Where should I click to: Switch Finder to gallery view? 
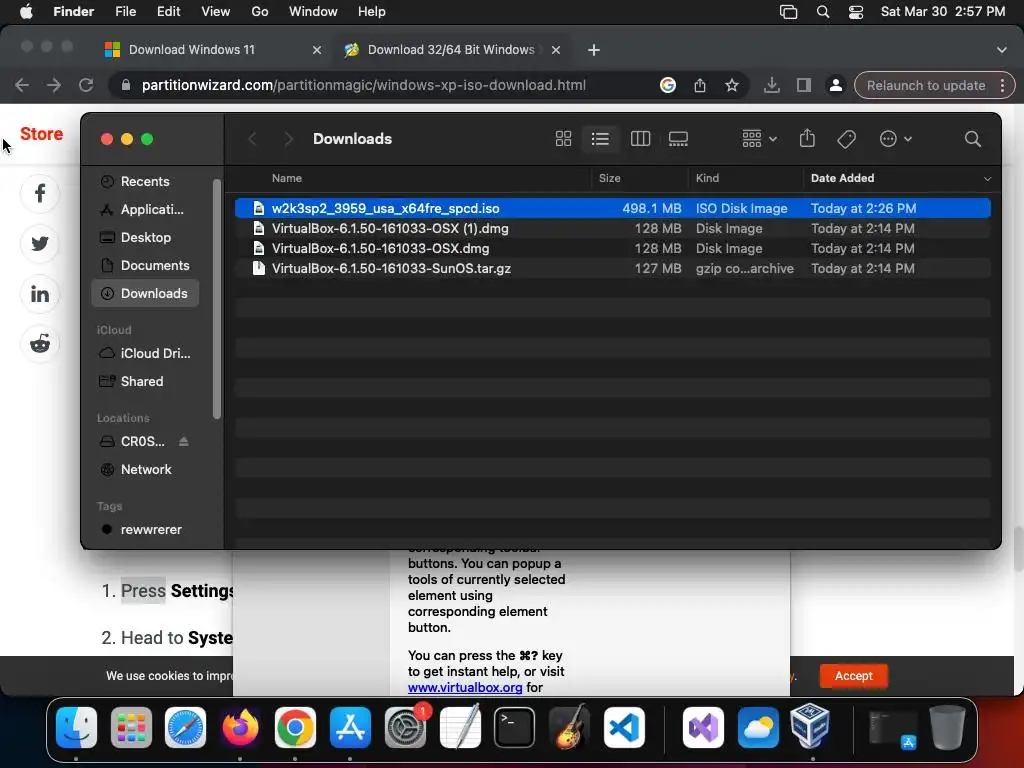[x=678, y=138]
